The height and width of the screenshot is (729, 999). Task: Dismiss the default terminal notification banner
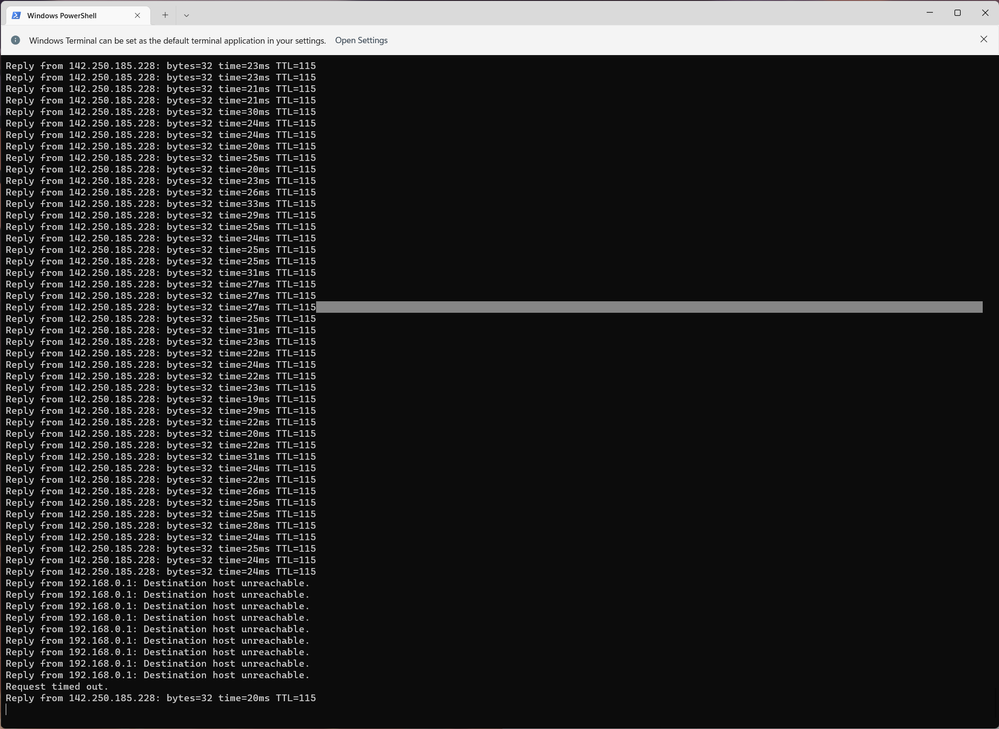pos(983,40)
